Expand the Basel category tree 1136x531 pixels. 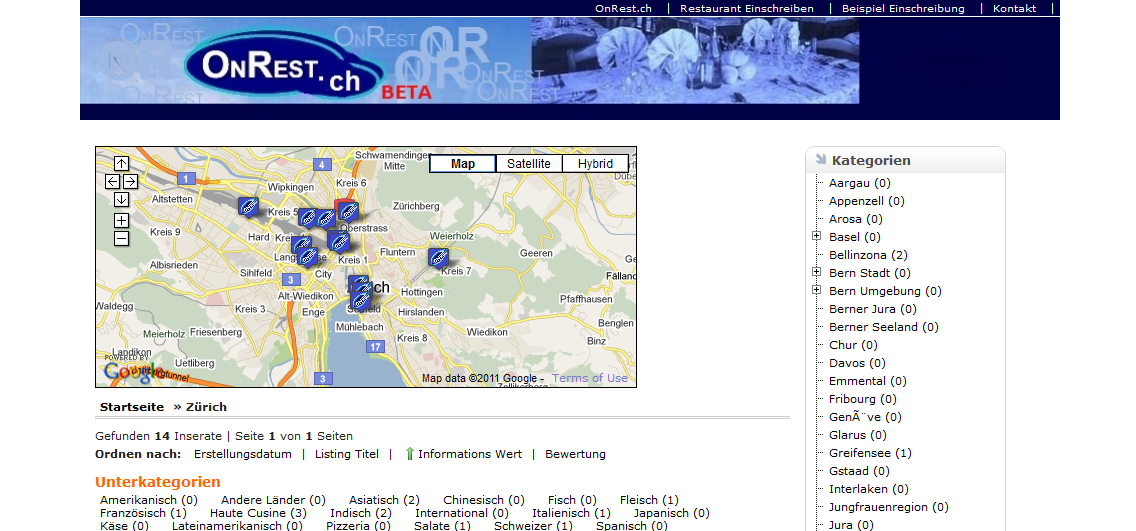point(817,237)
